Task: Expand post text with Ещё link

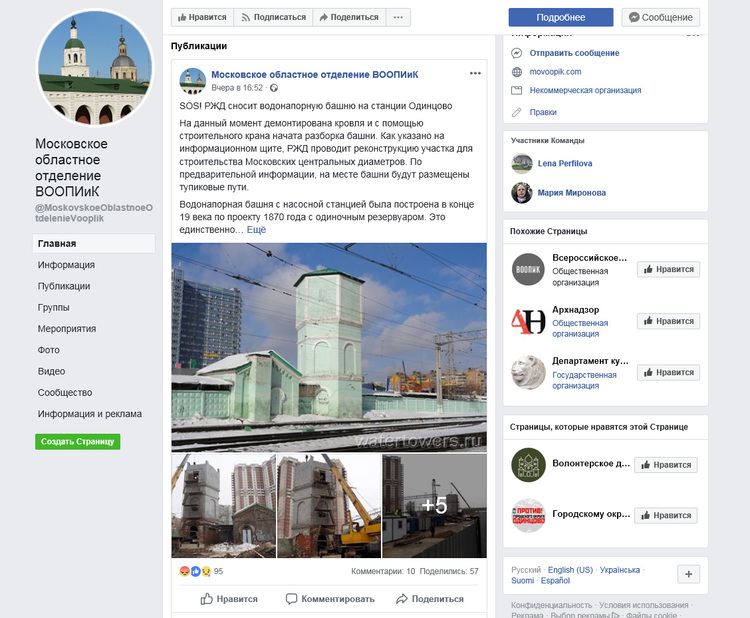Action: tap(256, 230)
